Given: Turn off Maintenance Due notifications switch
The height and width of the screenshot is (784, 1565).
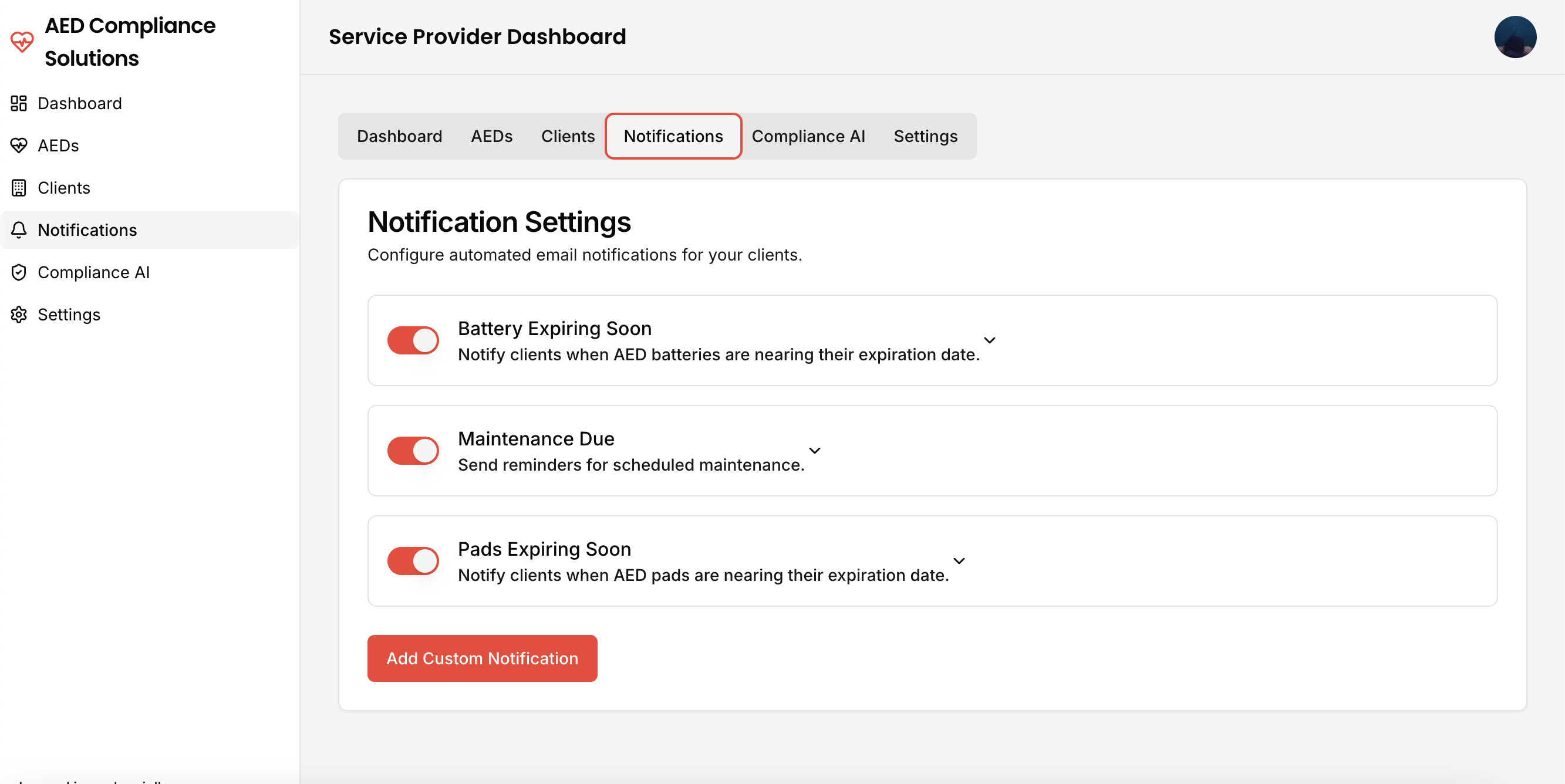Looking at the screenshot, I should 413,451.
